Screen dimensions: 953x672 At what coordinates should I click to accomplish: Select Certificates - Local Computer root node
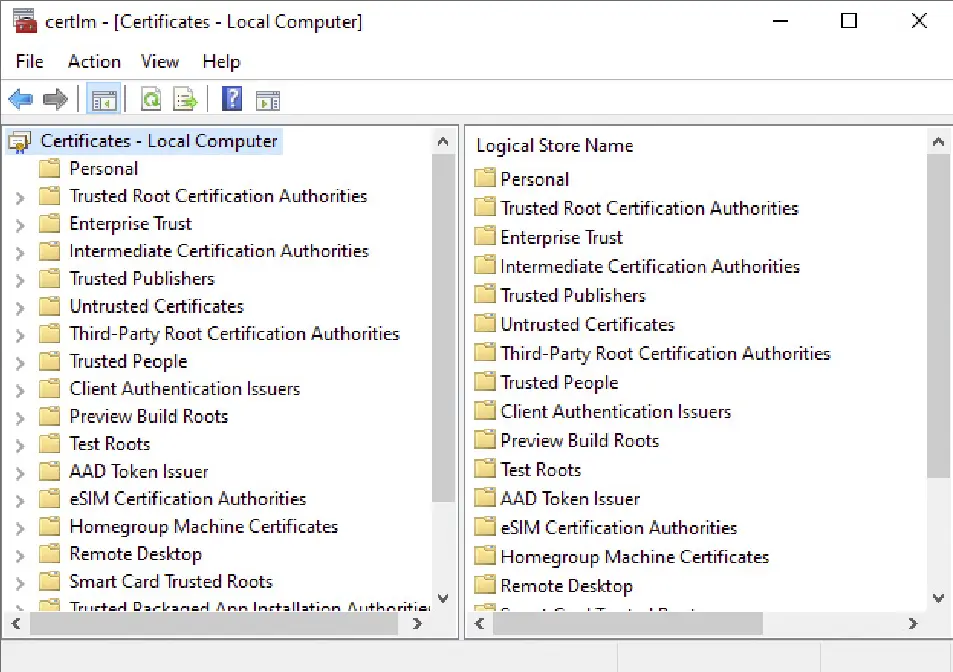point(158,141)
